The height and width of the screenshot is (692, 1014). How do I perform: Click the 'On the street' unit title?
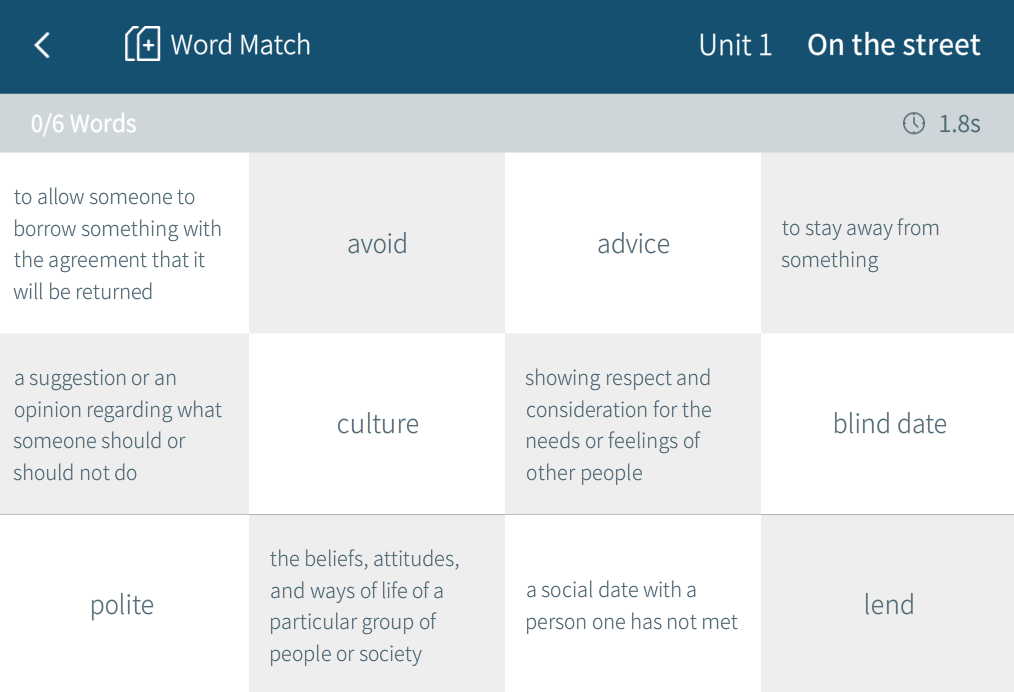[893, 45]
